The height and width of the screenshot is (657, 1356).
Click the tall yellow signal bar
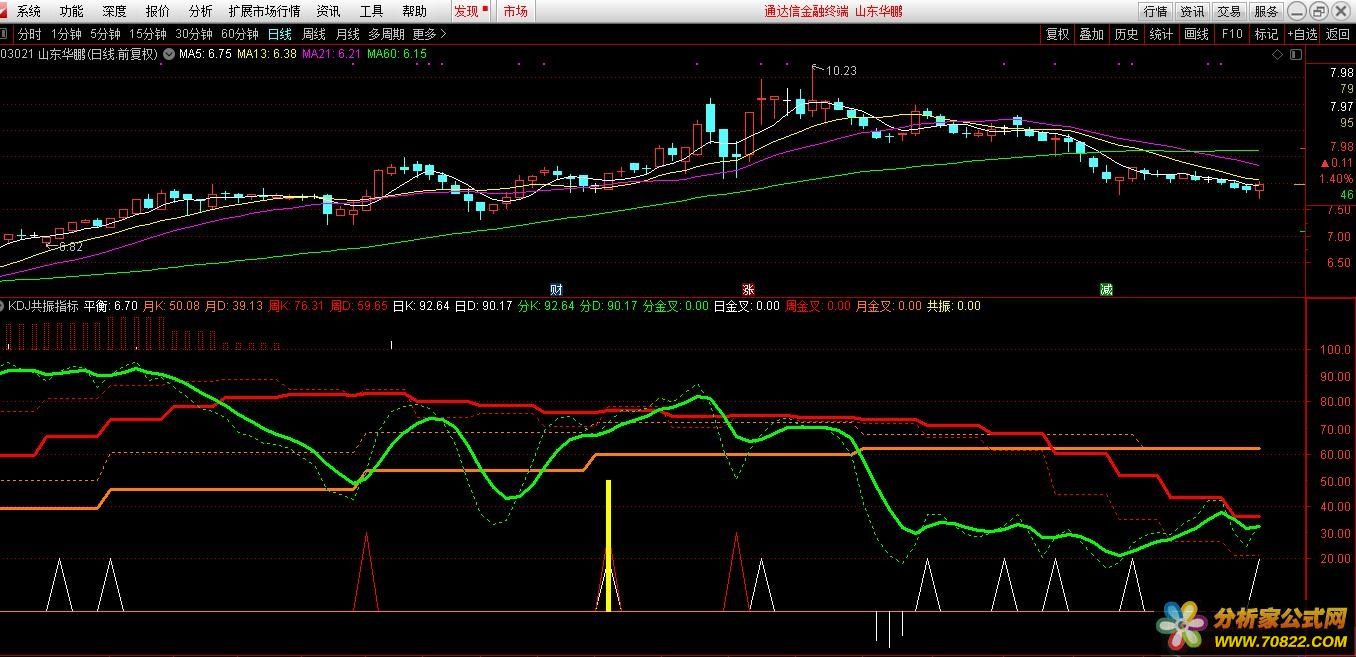click(x=608, y=545)
